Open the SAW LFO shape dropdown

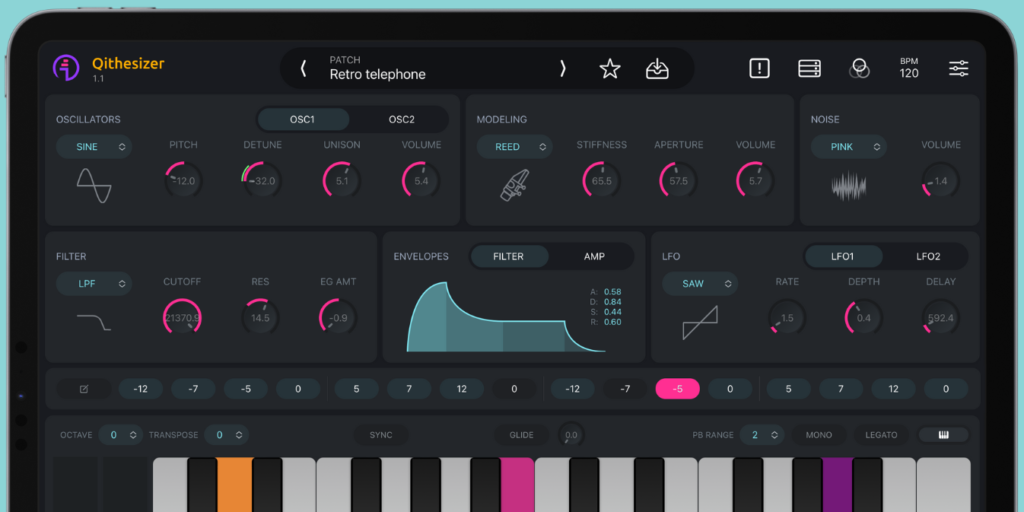pyautogui.click(x=700, y=284)
